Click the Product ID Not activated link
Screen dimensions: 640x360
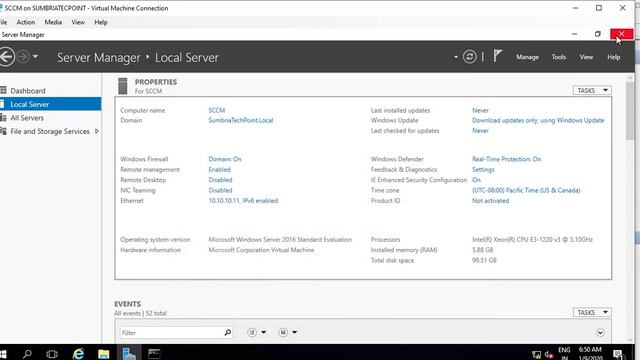[491, 200]
